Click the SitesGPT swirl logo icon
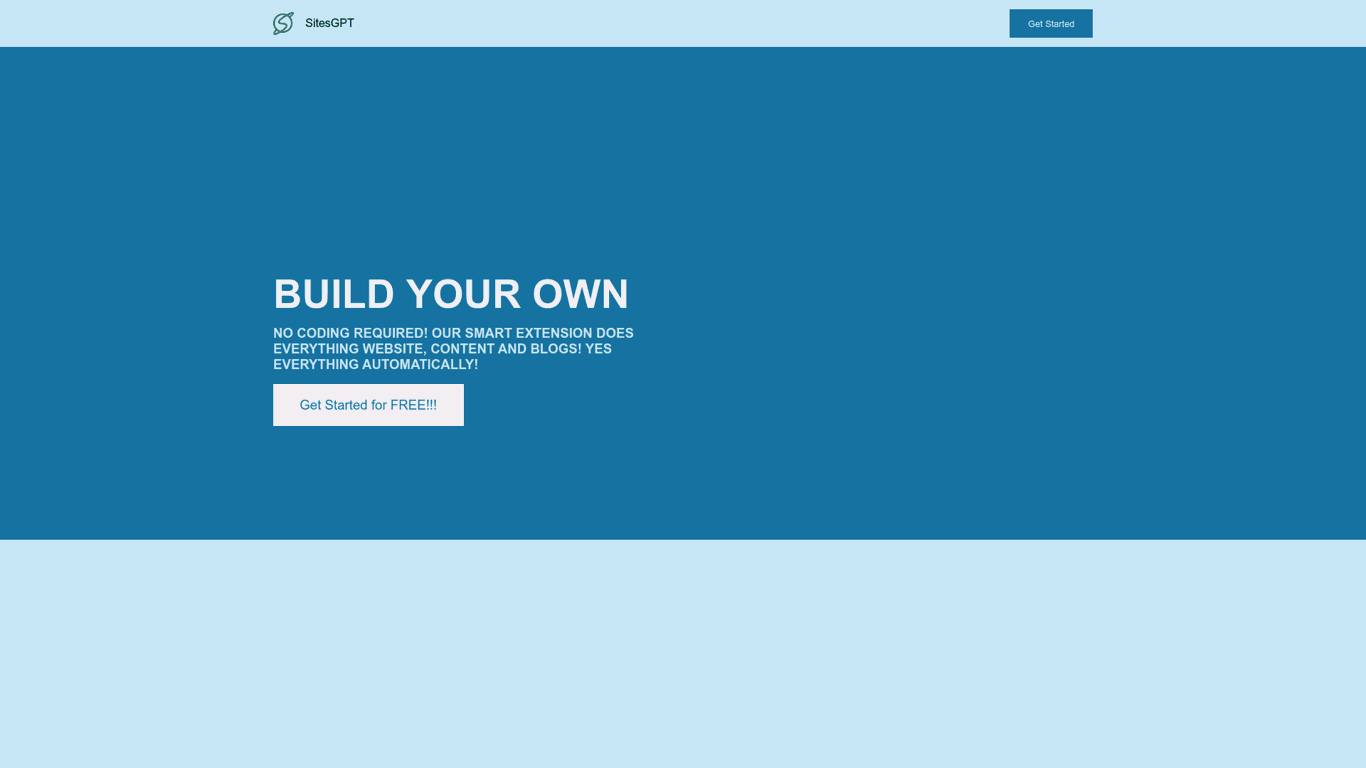The image size is (1366, 768). coord(283,23)
